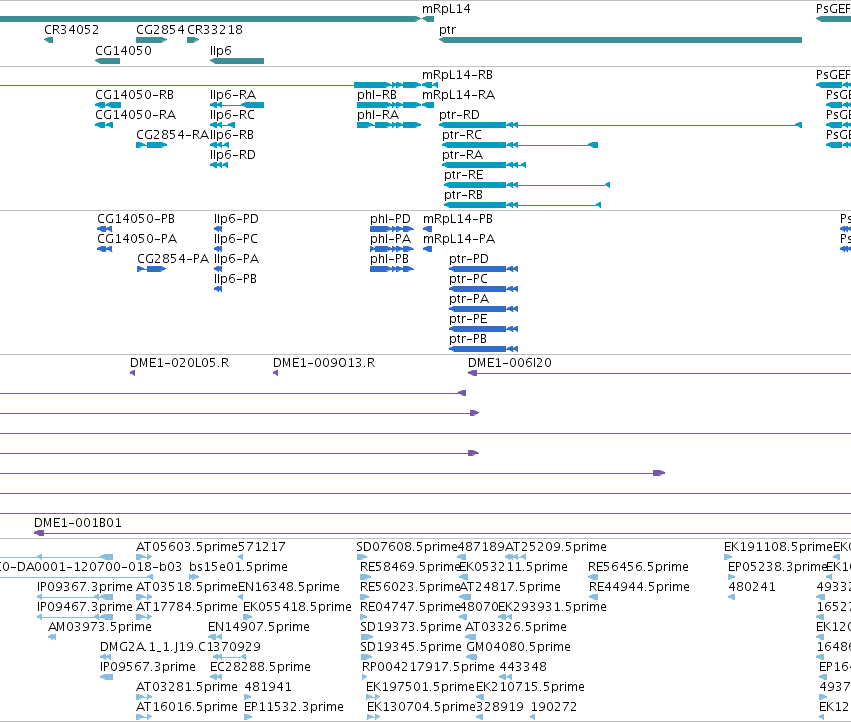This screenshot has width=851, height=722.
Task: Open the Ilp6-PA protein label
Action: (237, 259)
